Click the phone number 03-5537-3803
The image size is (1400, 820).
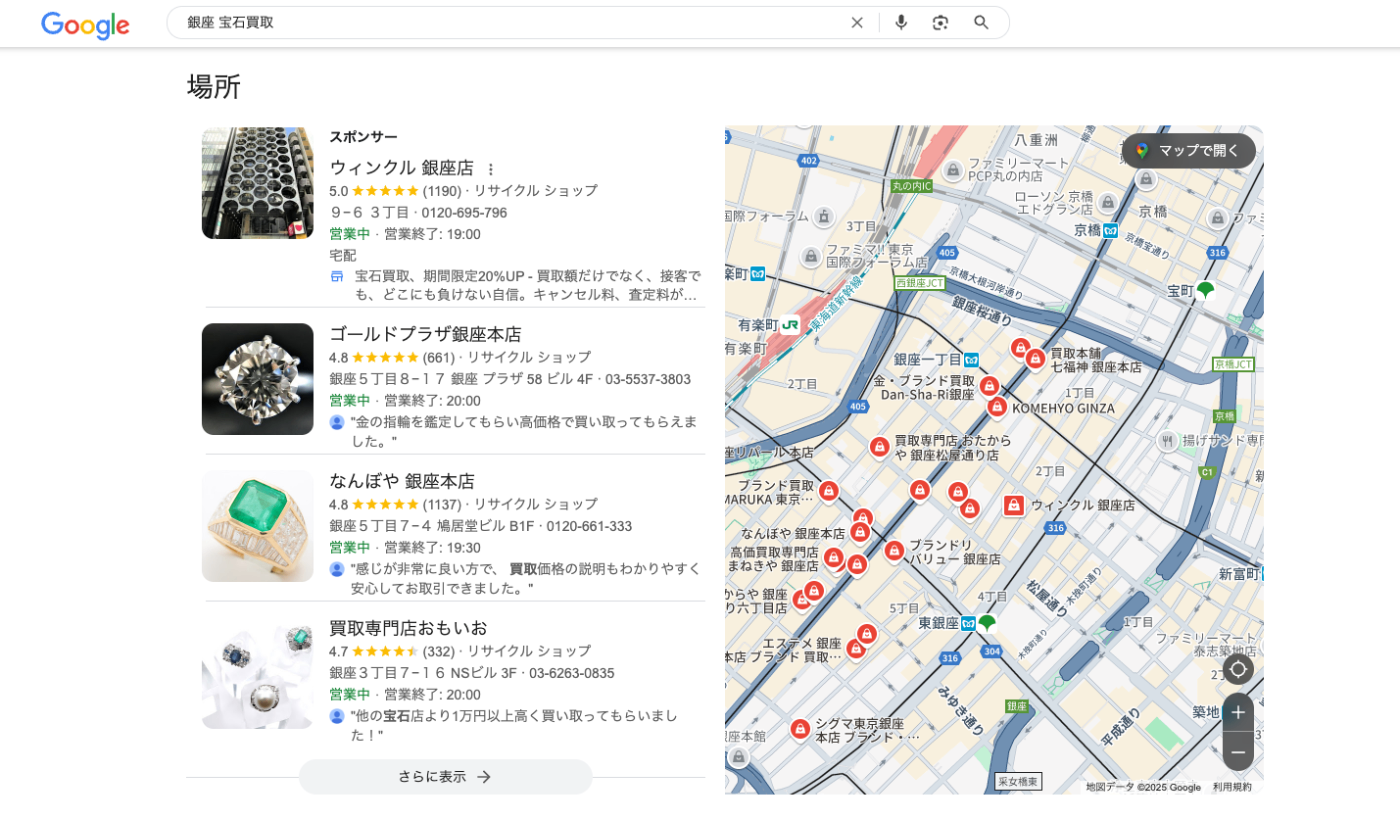(648, 379)
